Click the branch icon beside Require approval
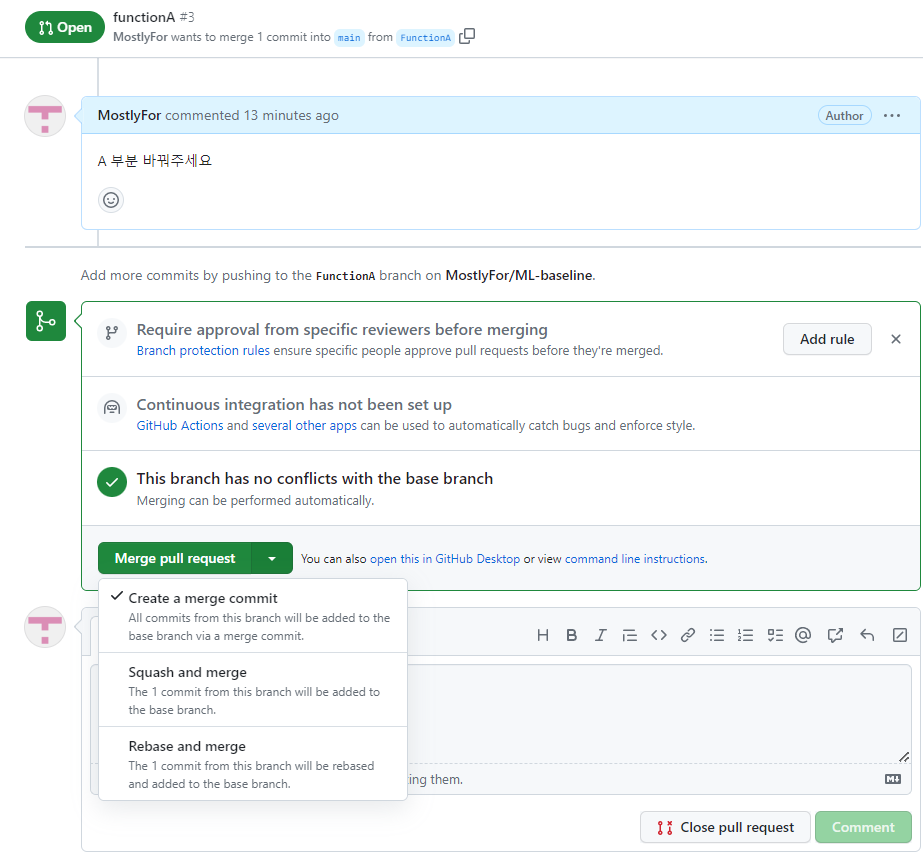Screen dimensions: 923x855 click(112, 333)
